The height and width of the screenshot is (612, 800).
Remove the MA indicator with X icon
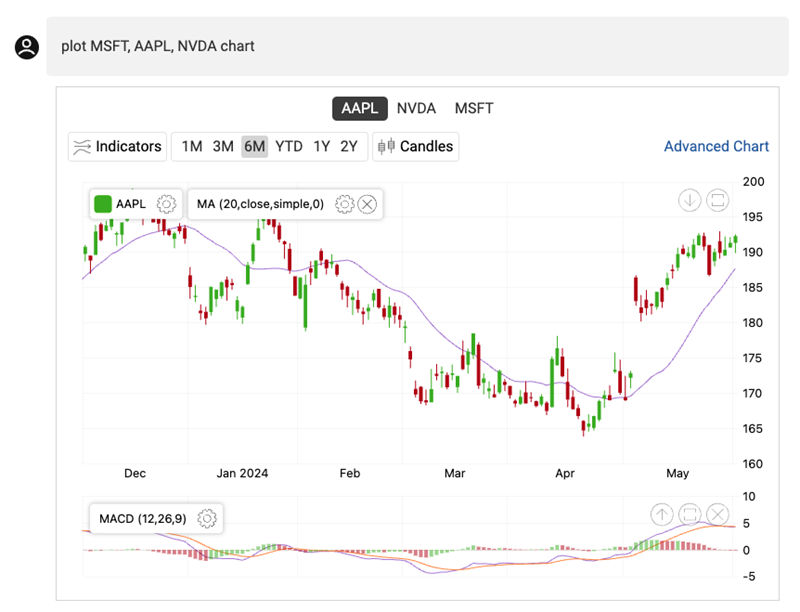[x=367, y=204]
